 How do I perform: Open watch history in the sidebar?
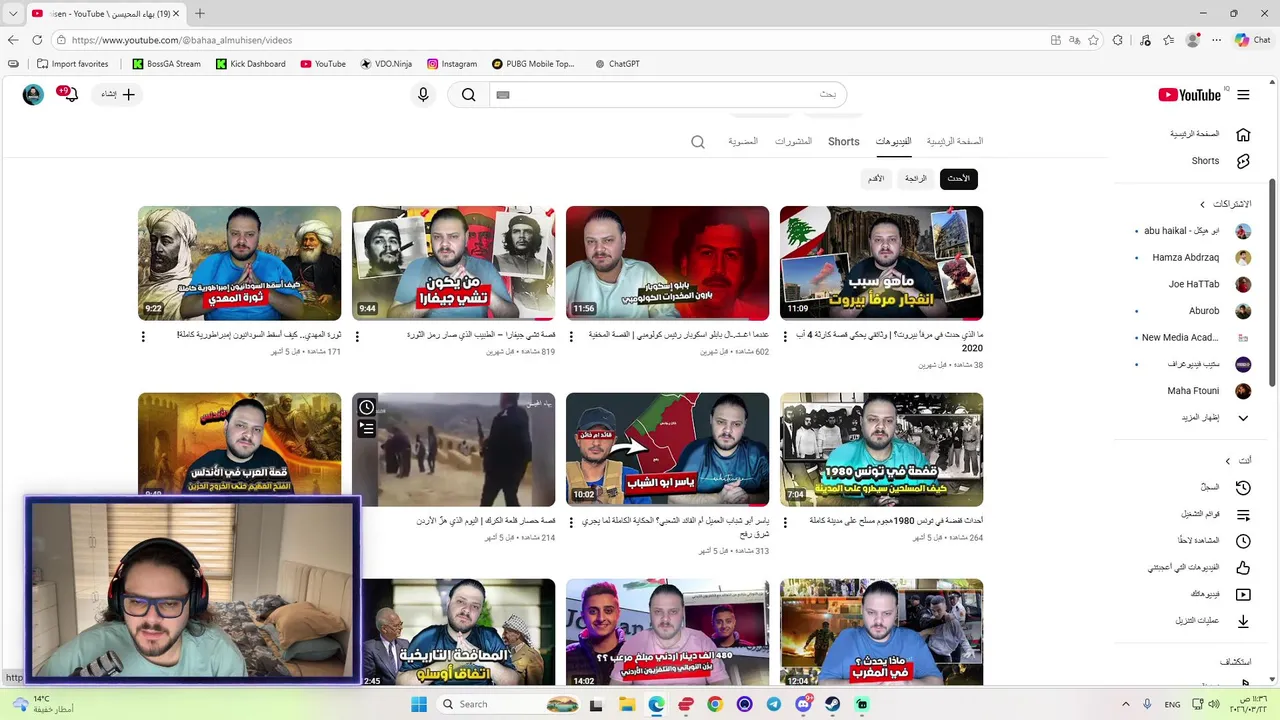[x=1243, y=488]
